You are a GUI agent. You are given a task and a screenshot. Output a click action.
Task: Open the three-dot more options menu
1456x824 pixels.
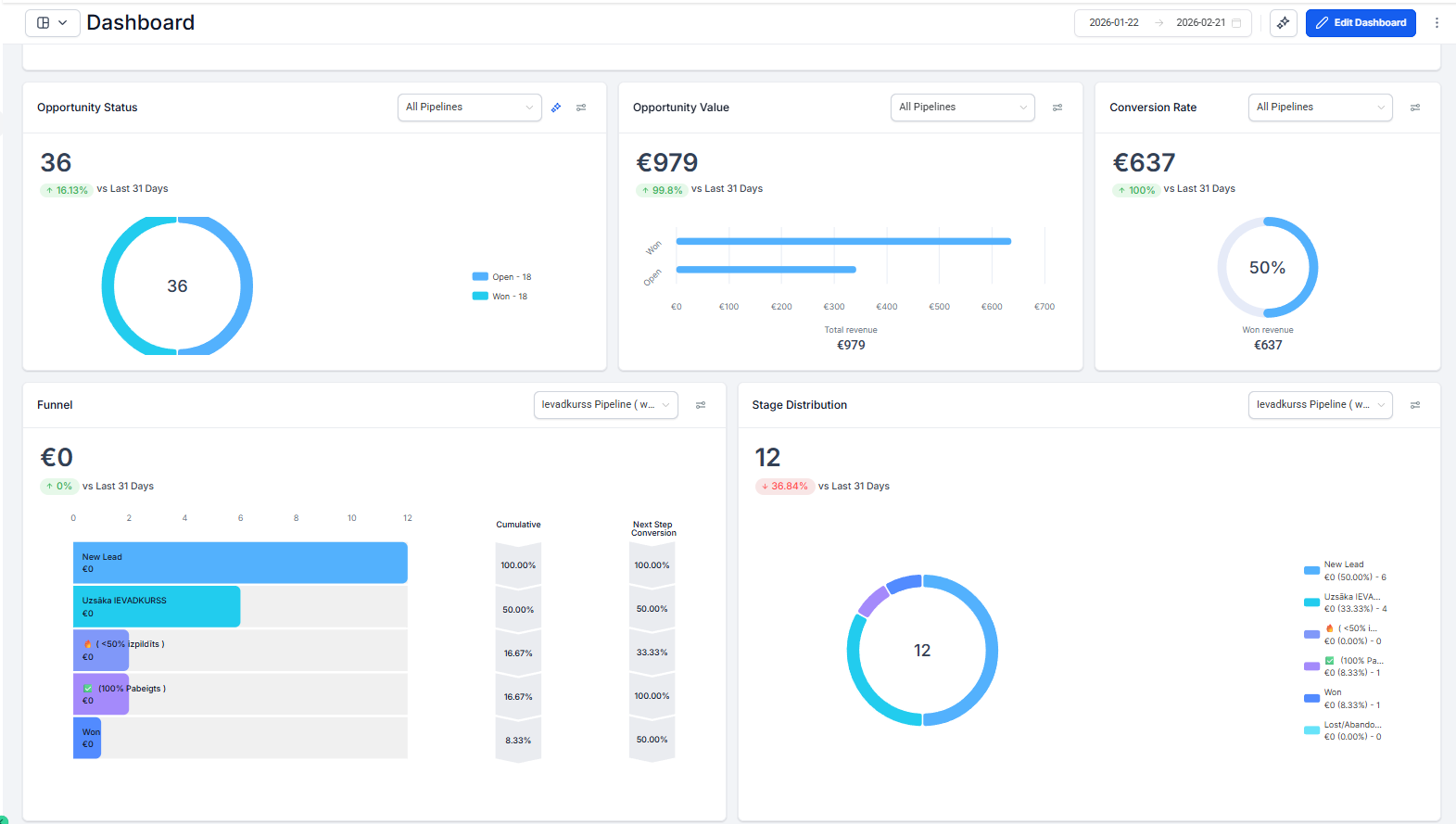click(x=1437, y=22)
